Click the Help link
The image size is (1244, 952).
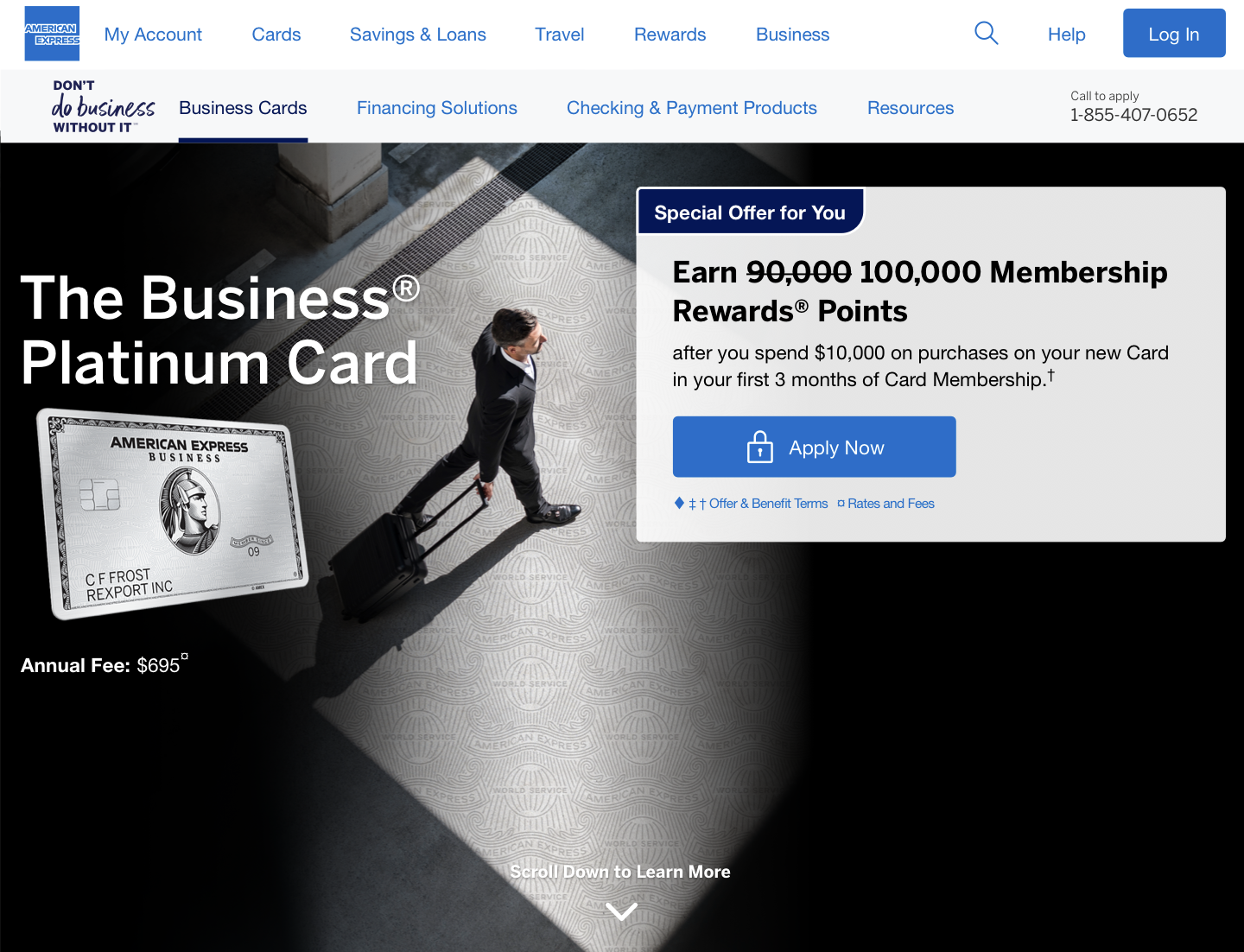coord(1067,35)
